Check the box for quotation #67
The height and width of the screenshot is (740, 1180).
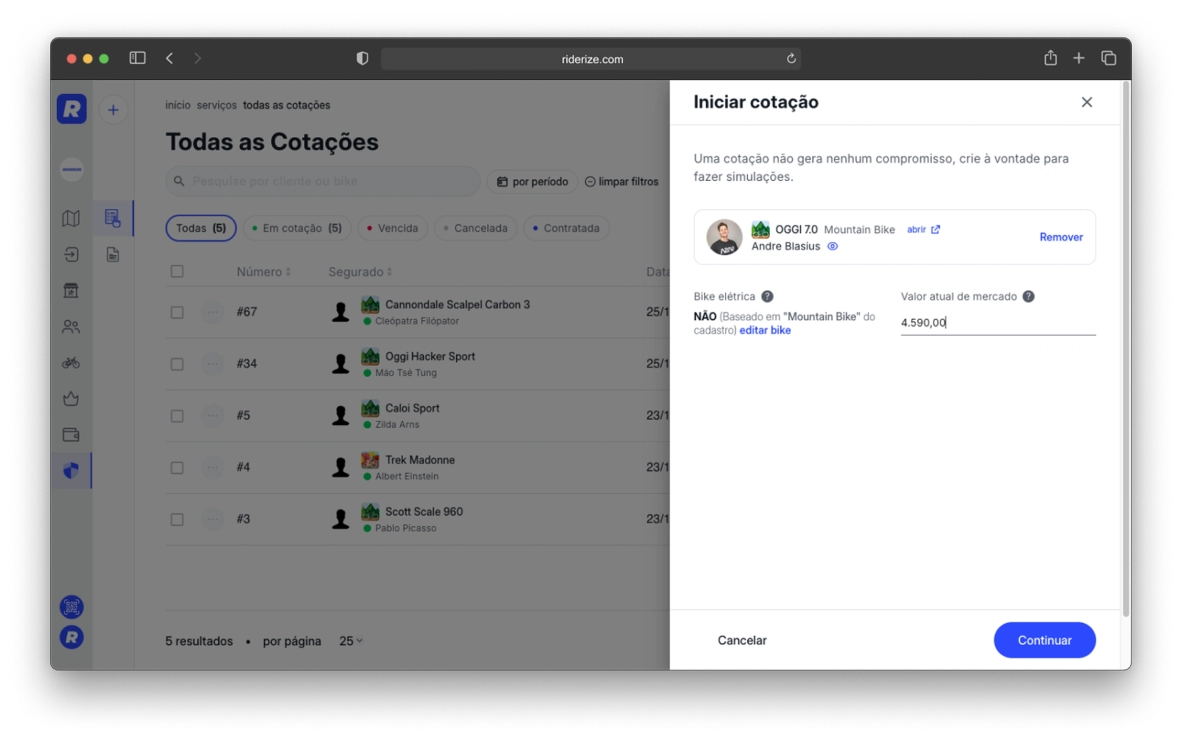177,312
